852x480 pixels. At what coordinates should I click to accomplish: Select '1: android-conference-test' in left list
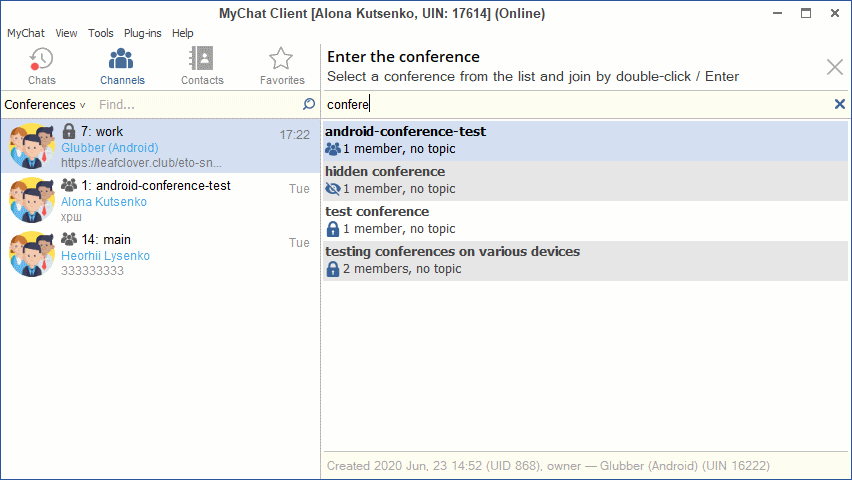point(161,200)
